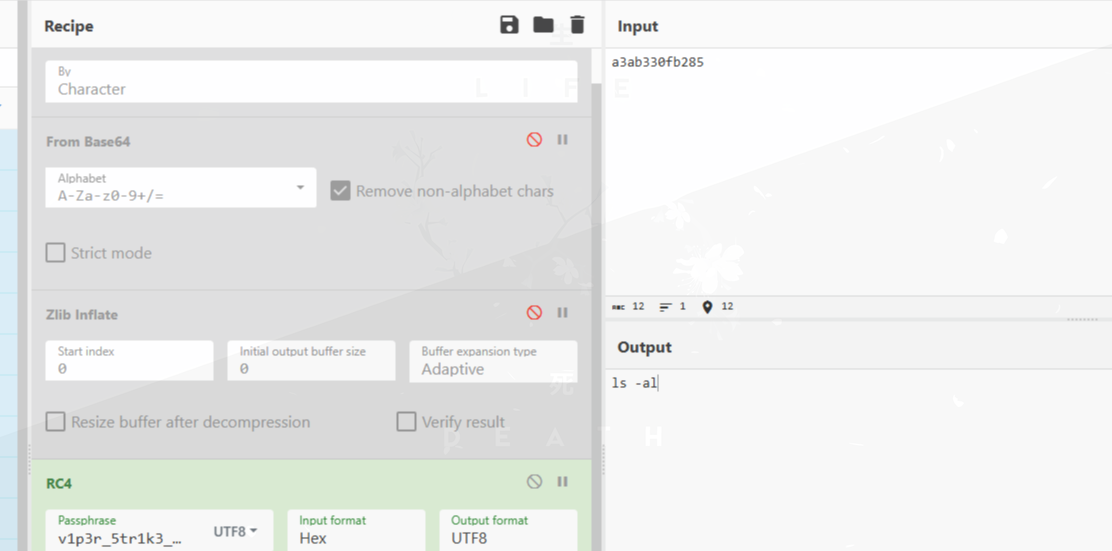Viewport: 1112px width, 551px height.
Task: Set breakpoint on Zlib Inflate operation
Action: [x=563, y=313]
